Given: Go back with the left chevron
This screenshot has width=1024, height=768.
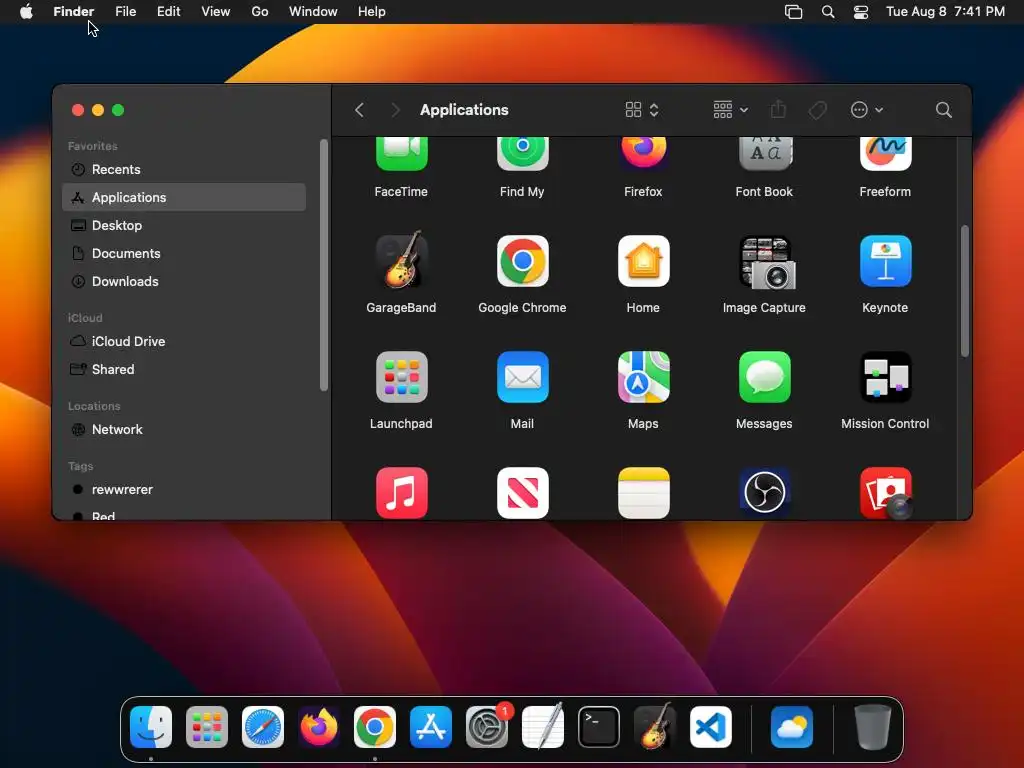Looking at the screenshot, I should (x=359, y=110).
